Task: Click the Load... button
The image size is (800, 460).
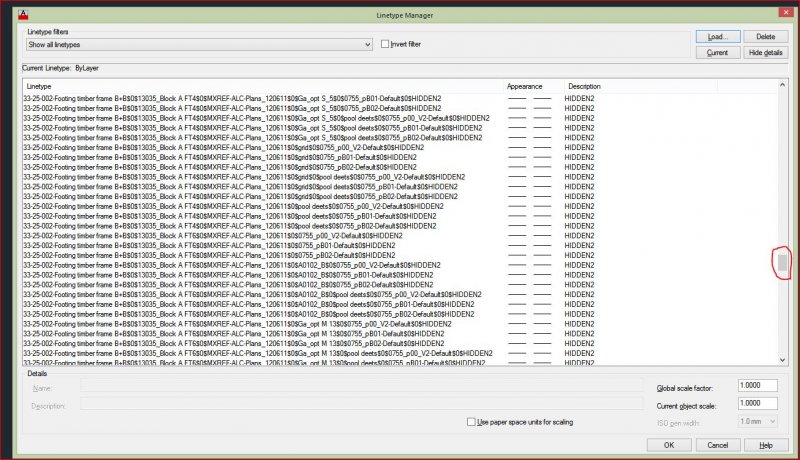Action: click(718, 37)
